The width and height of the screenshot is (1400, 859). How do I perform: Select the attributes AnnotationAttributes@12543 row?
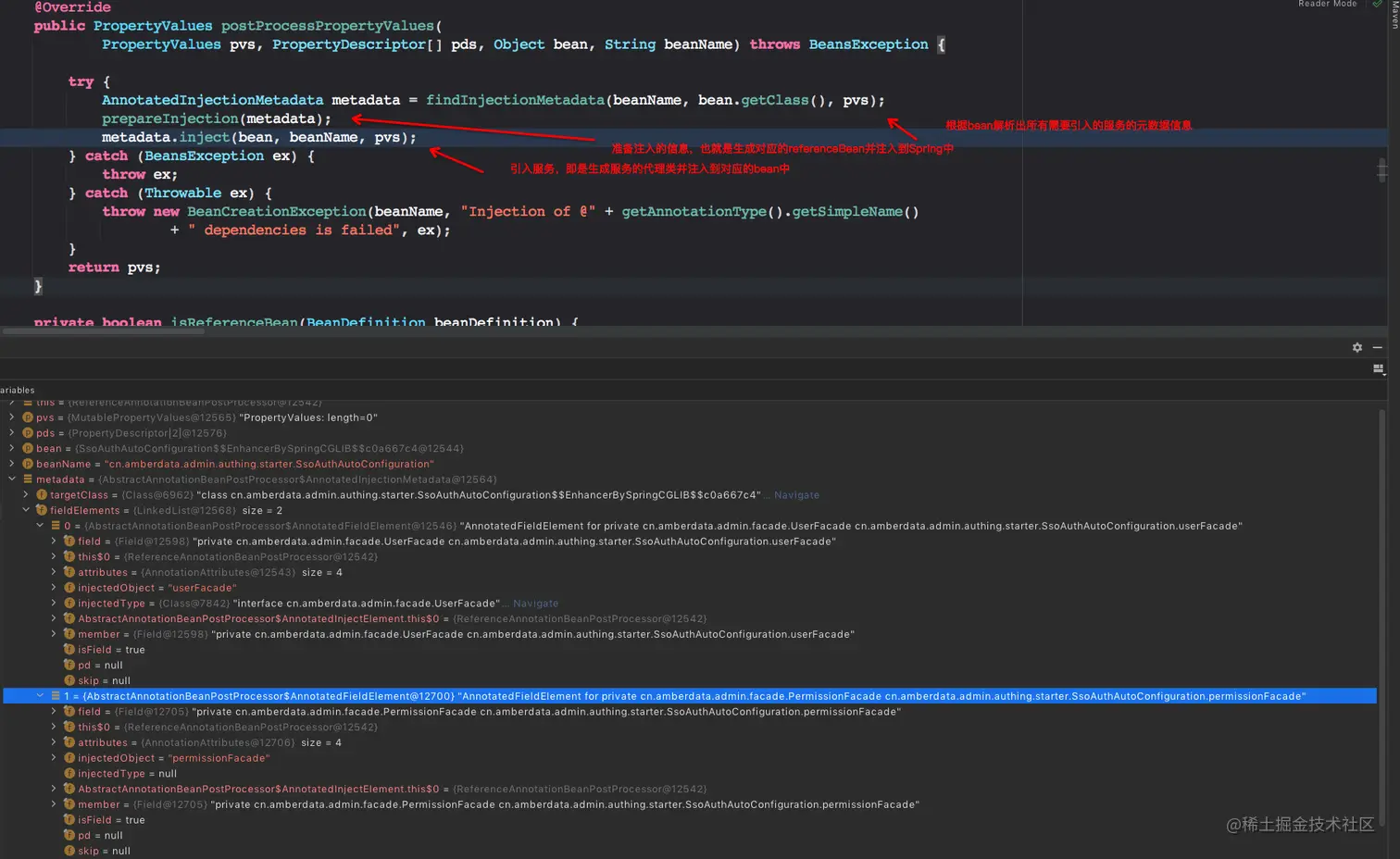pyautogui.click(x=690, y=572)
